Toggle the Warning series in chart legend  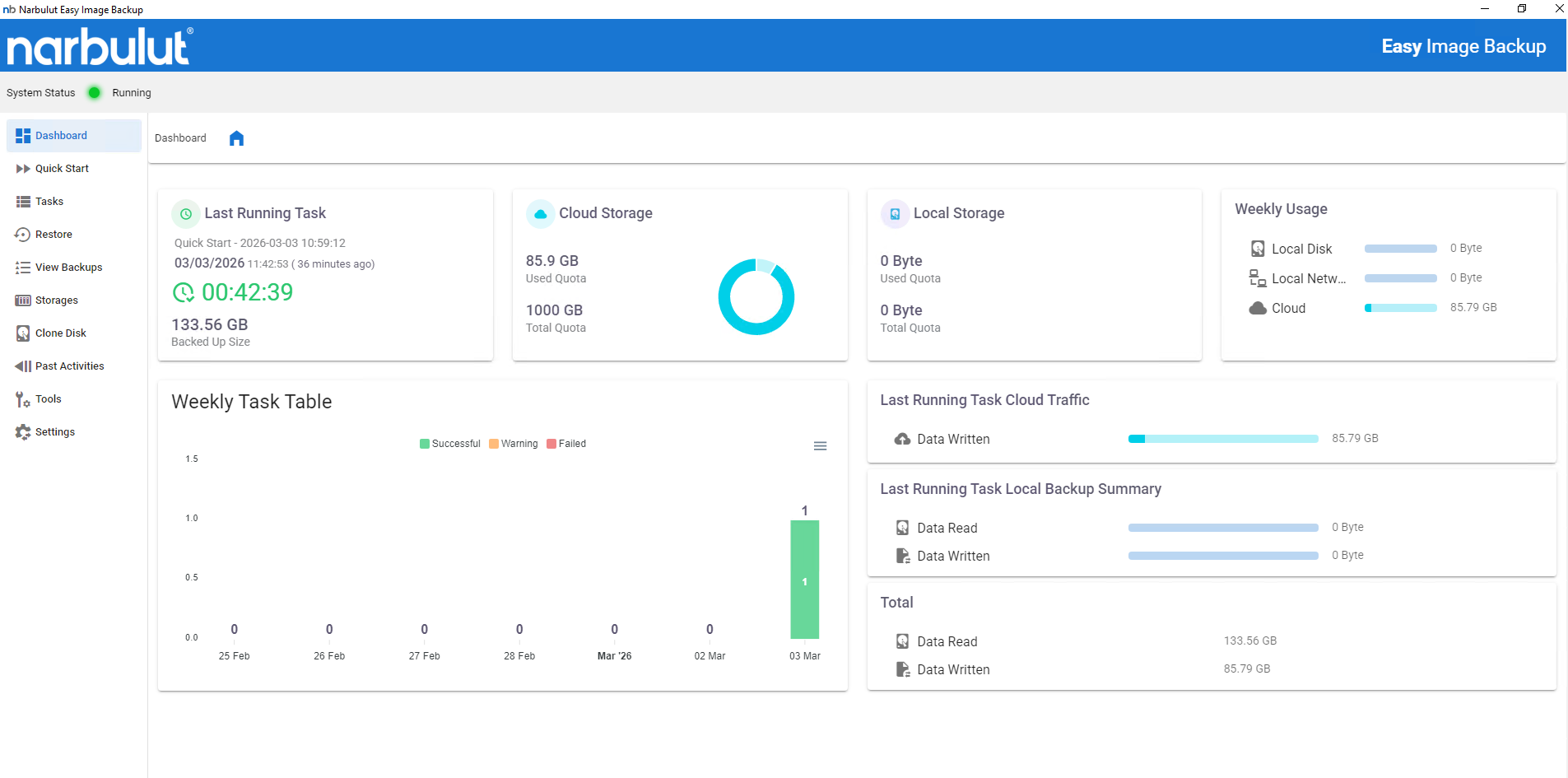click(514, 444)
